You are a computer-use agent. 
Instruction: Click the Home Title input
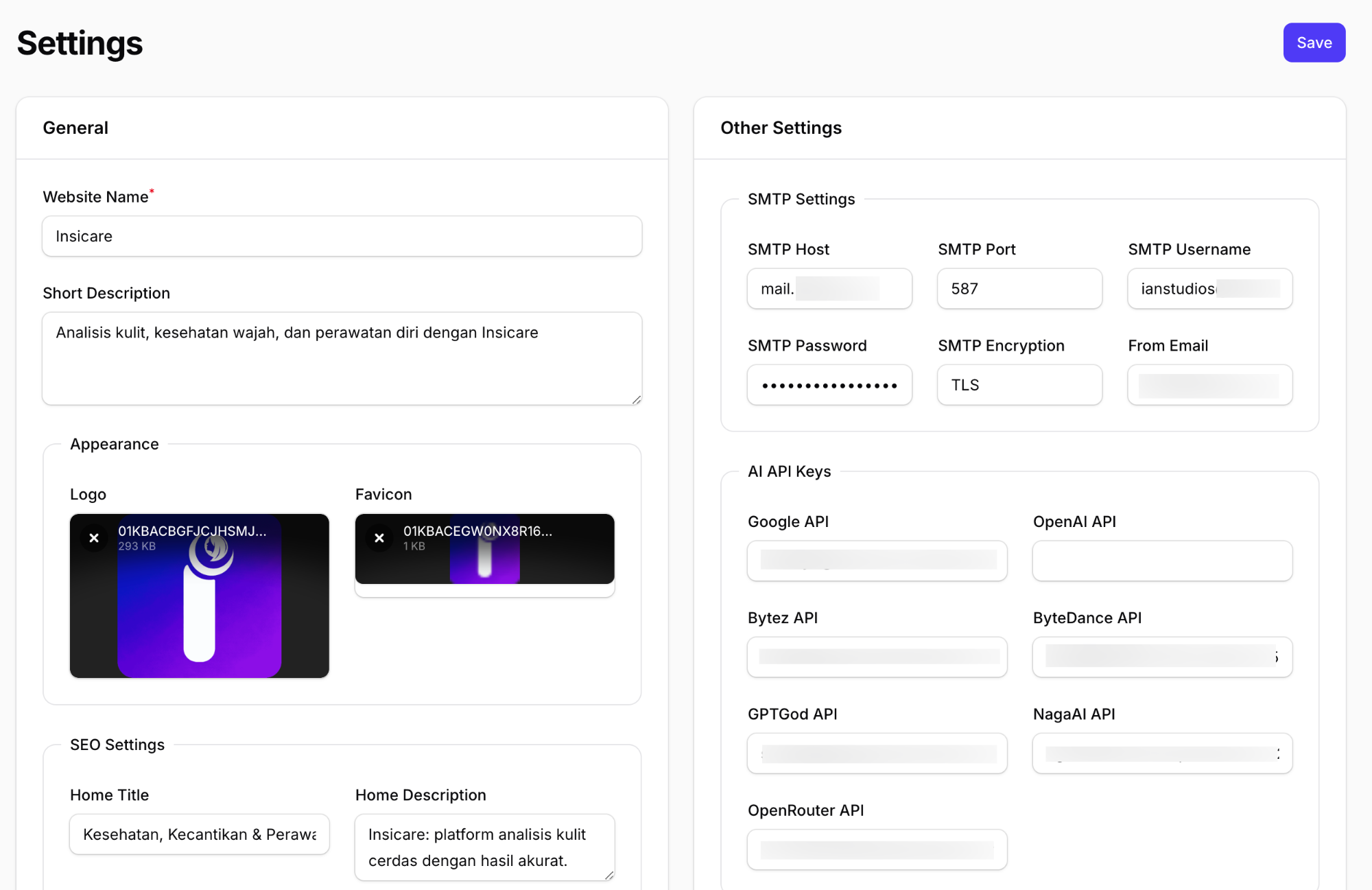pyautogui.click(x=199, y=834)
